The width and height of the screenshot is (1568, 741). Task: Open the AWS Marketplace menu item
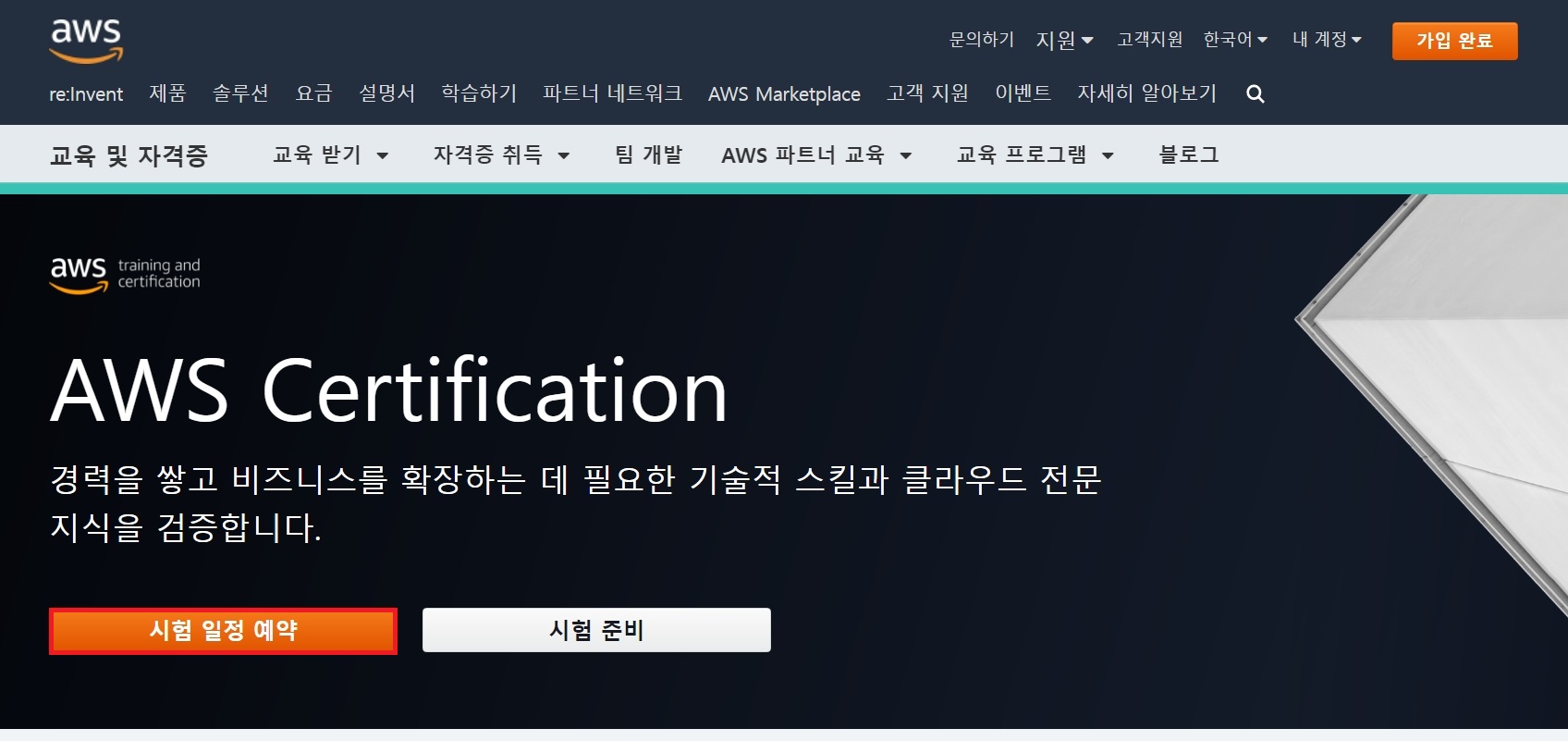(x=784, y=93)
